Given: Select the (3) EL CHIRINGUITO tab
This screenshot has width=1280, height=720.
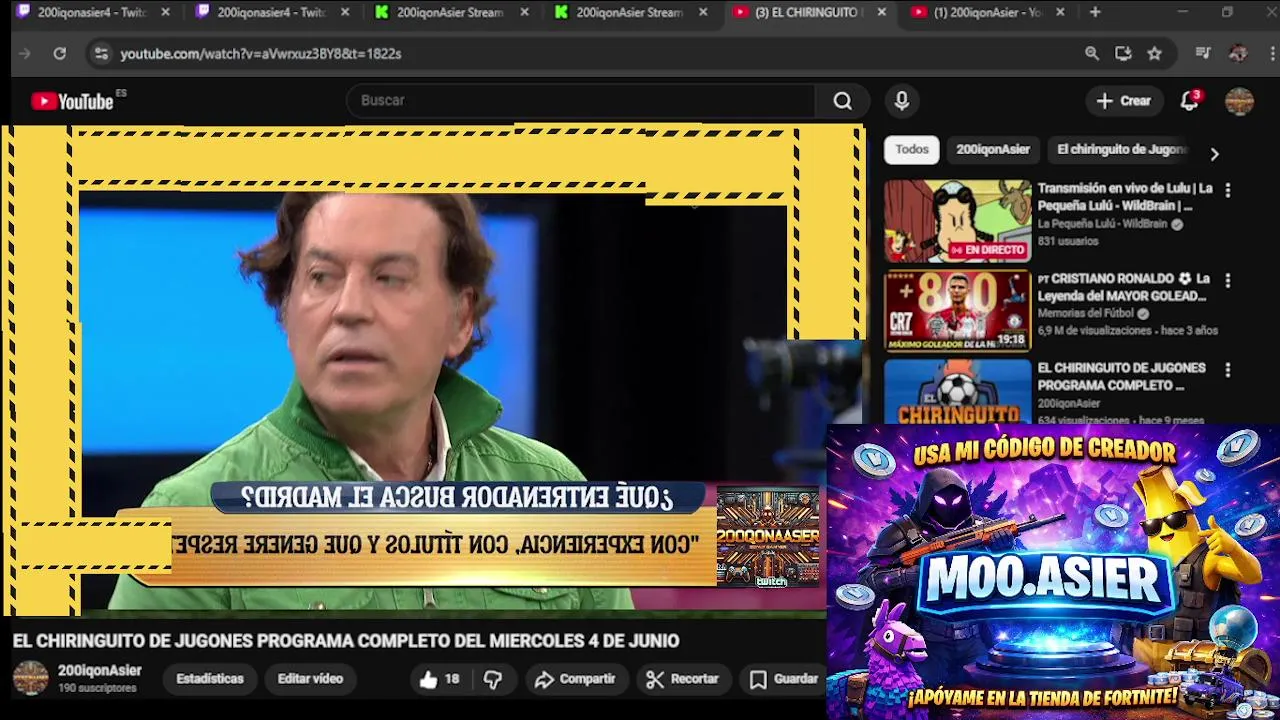Looking at the screenshot, I should pos(810,12).
